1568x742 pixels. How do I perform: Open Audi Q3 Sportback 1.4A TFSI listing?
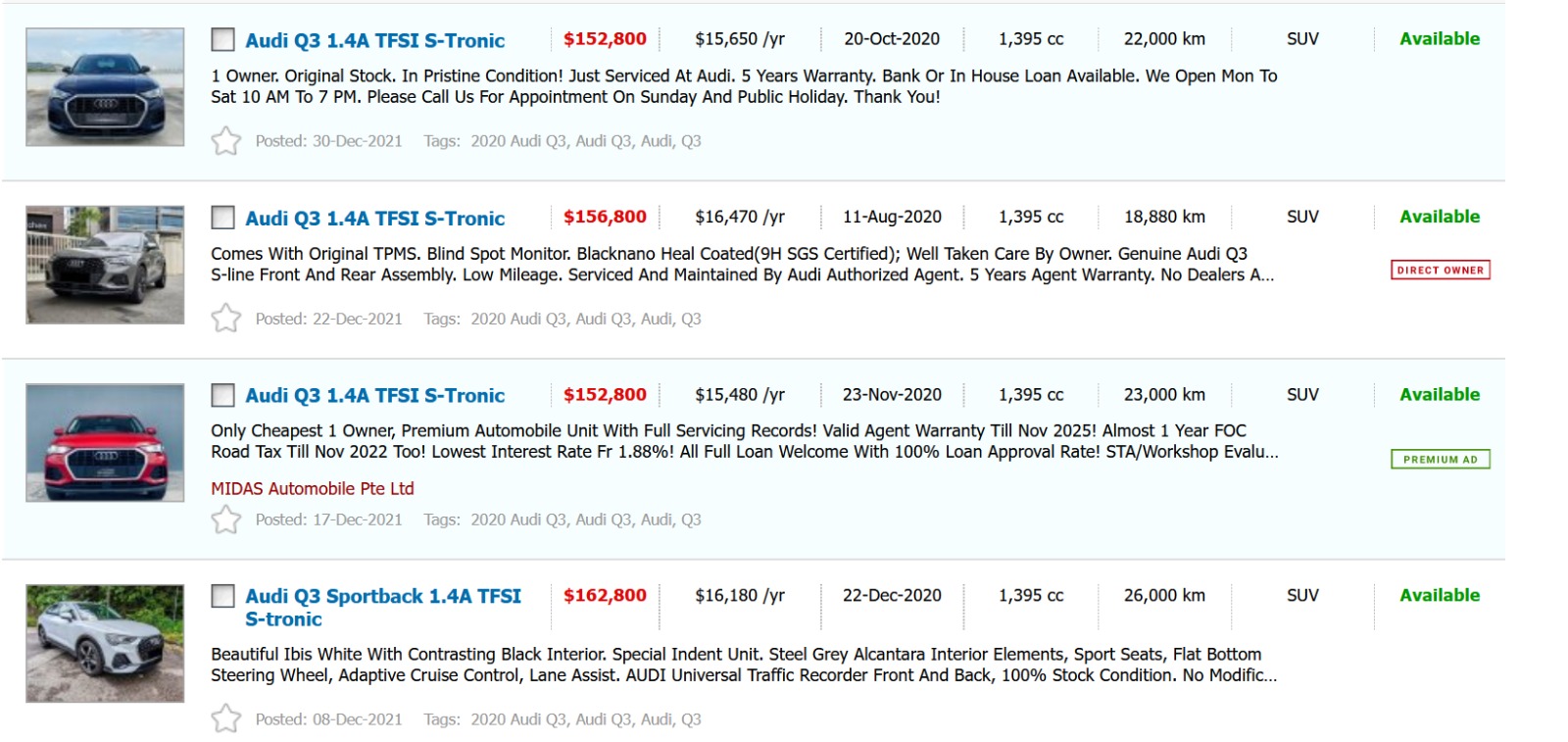click(x=382, y=596)
